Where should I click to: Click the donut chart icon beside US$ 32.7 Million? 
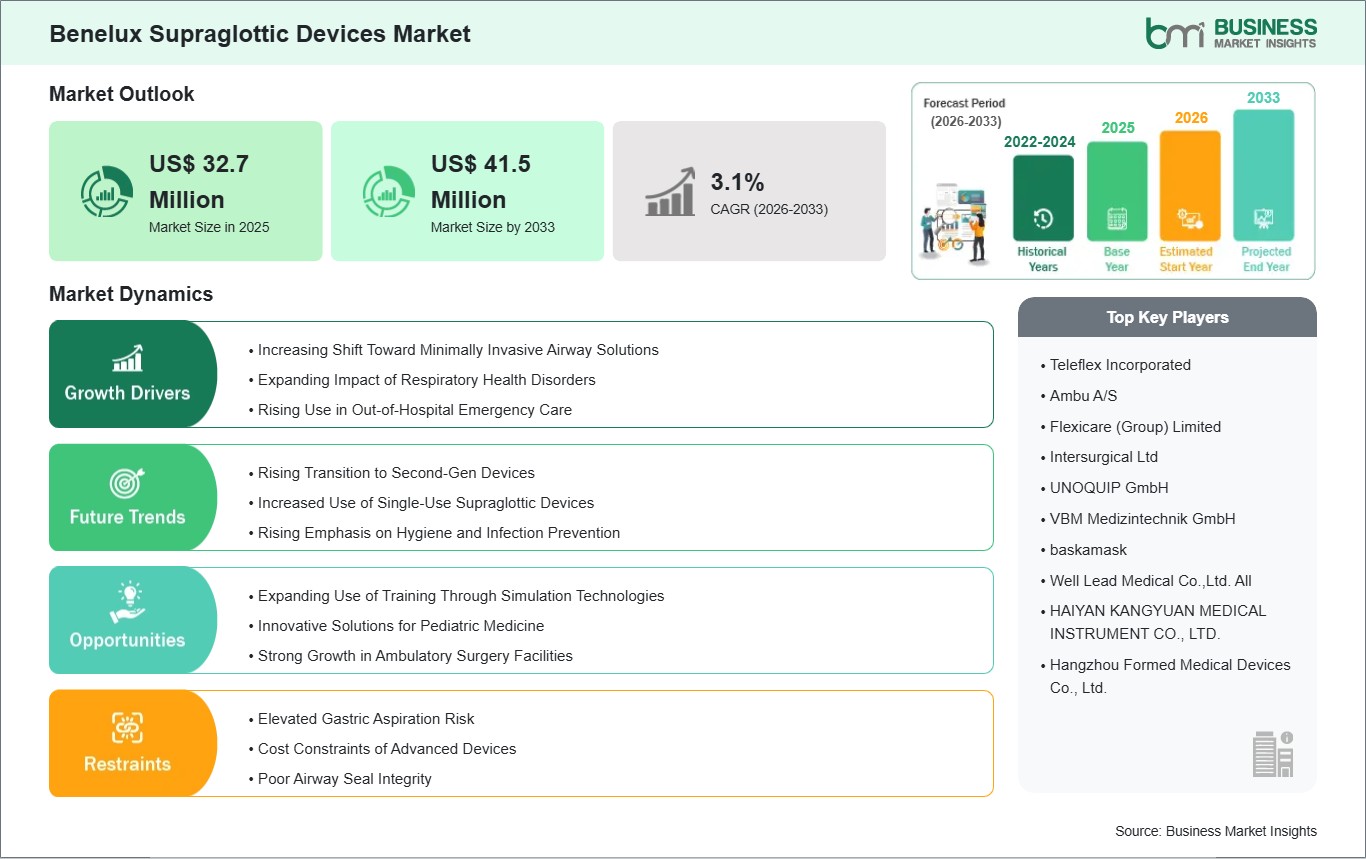click(106, 192)
